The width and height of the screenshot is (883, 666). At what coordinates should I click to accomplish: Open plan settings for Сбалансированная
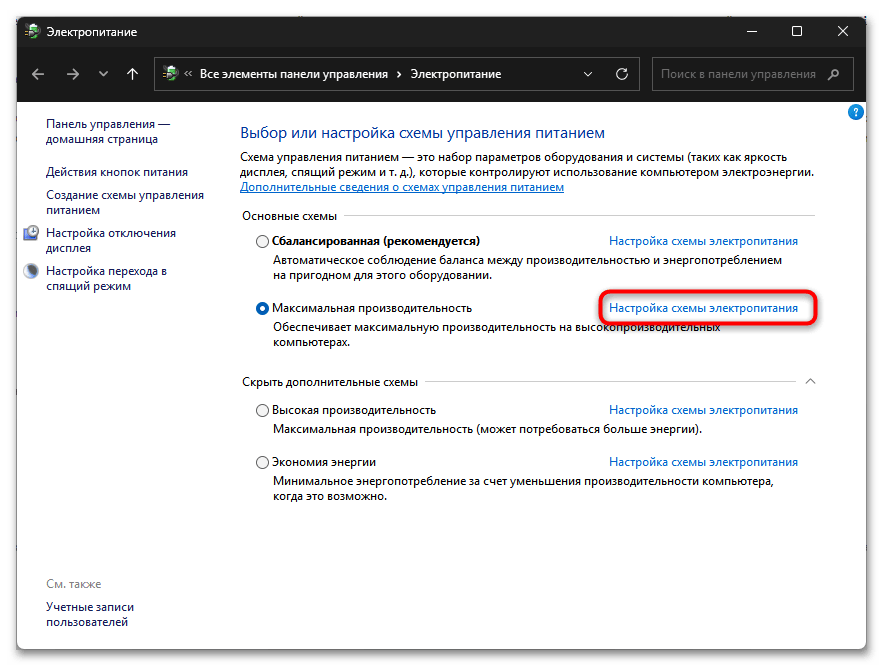pyautogui.click(x=703, y=241)
